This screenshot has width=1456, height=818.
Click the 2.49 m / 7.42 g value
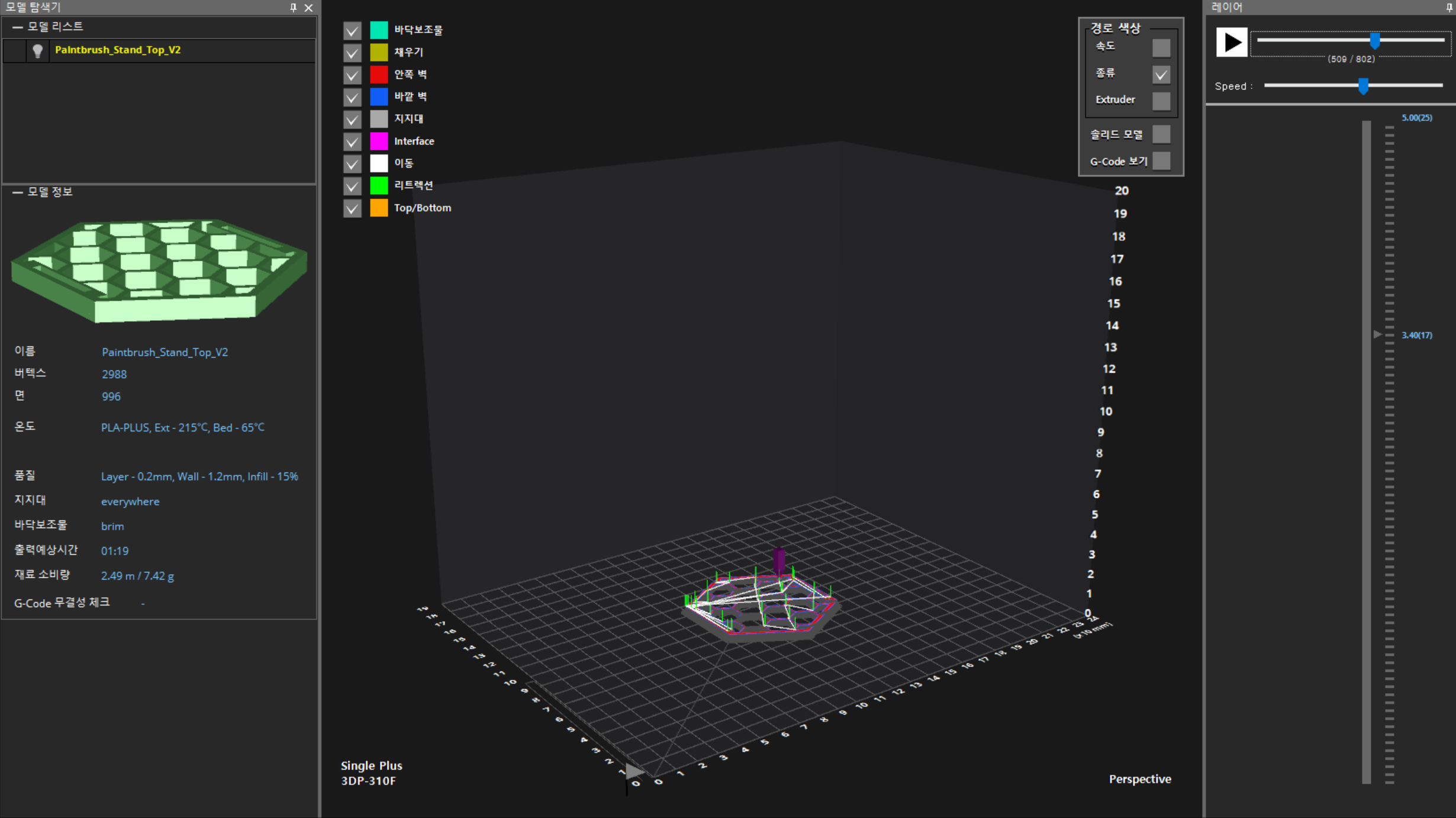click(137, 576)
